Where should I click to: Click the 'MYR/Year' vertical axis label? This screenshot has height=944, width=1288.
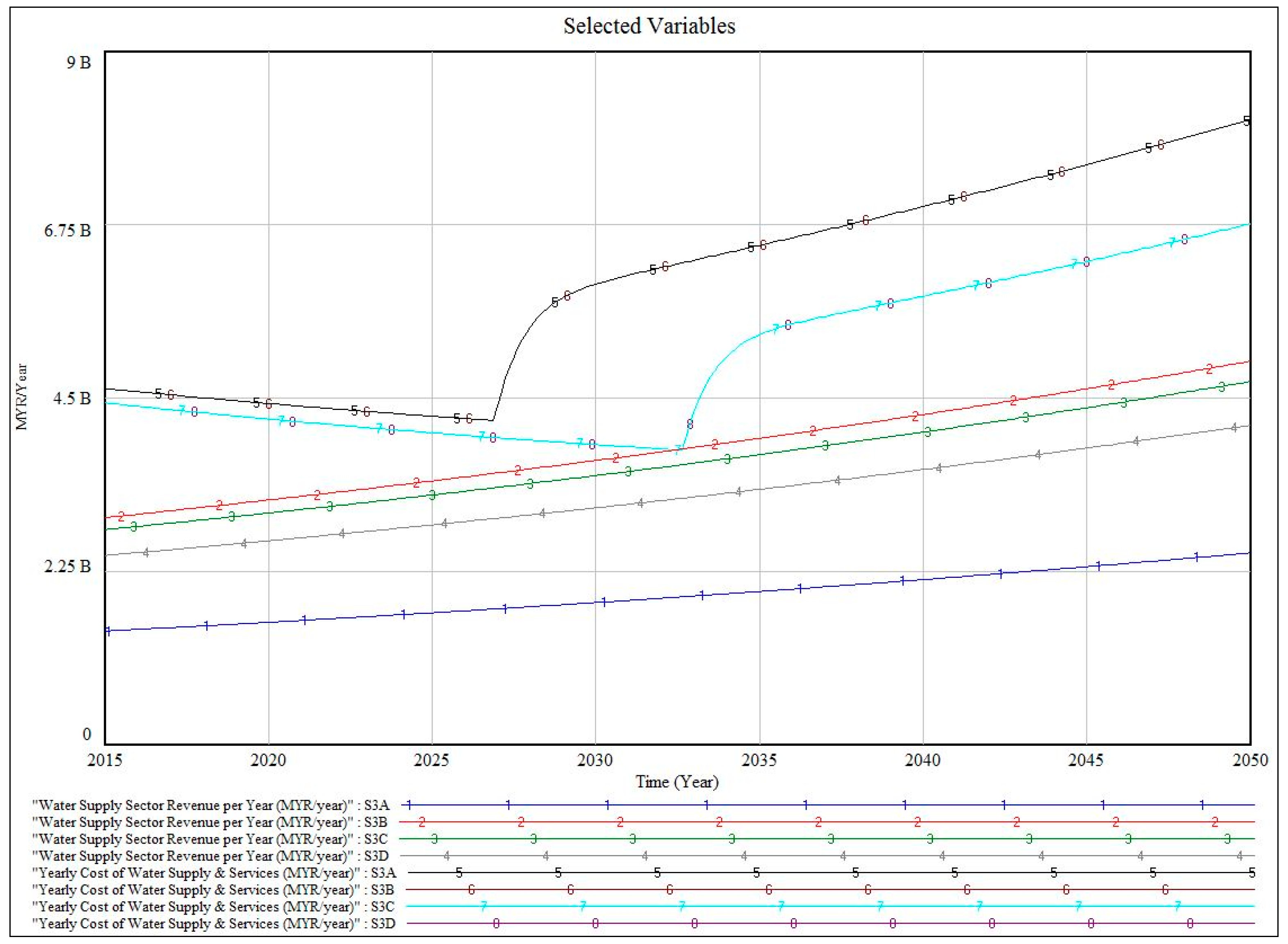22,397
